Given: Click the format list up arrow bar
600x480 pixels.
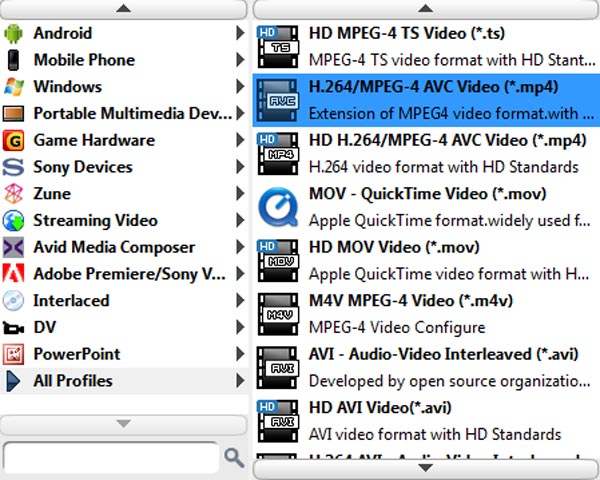Looking at the screenshot, I should [x=426, y=9].
